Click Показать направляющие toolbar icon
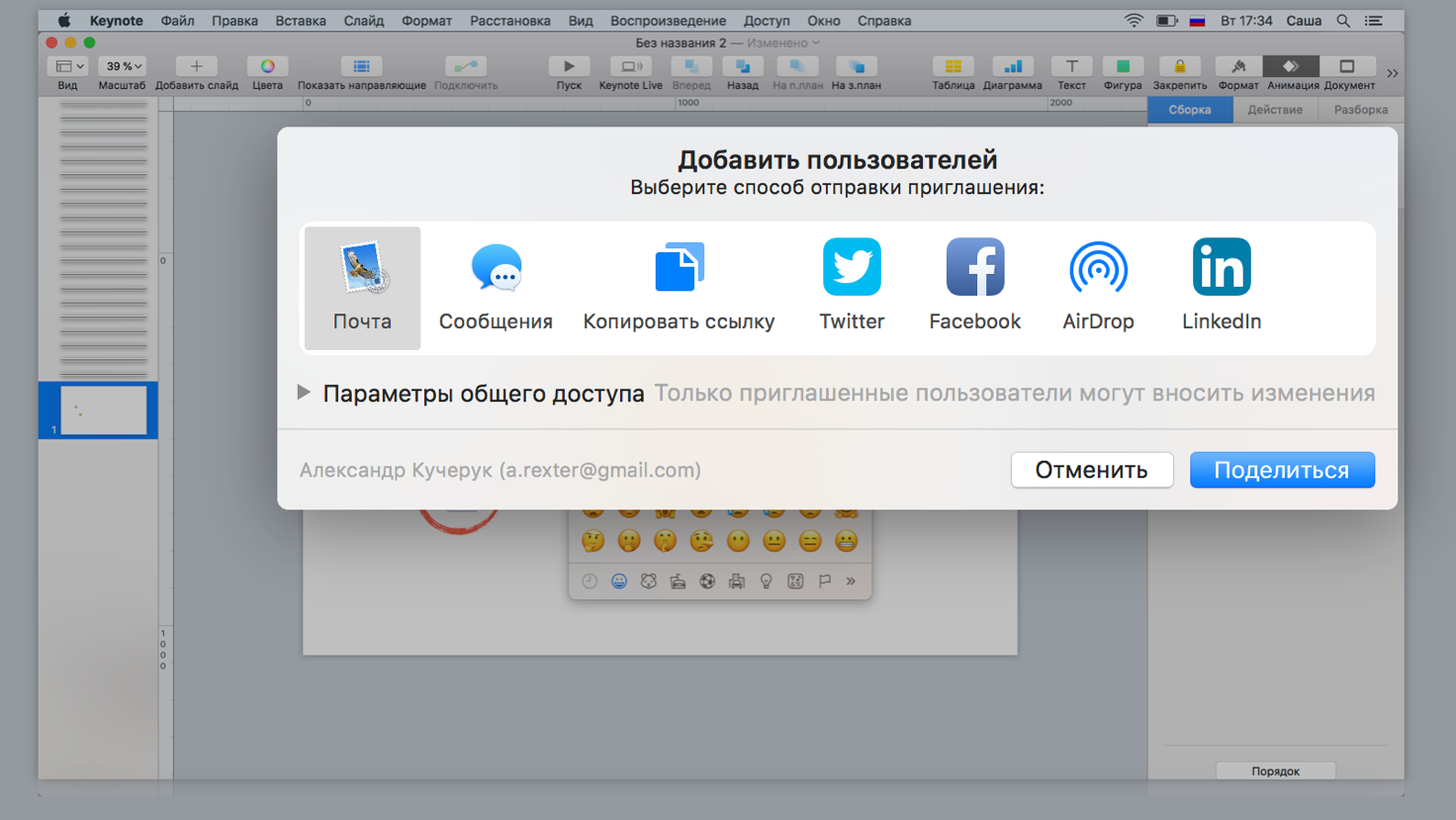The width and height of the screenshot is (1456, 820). [x=361, y=66]
